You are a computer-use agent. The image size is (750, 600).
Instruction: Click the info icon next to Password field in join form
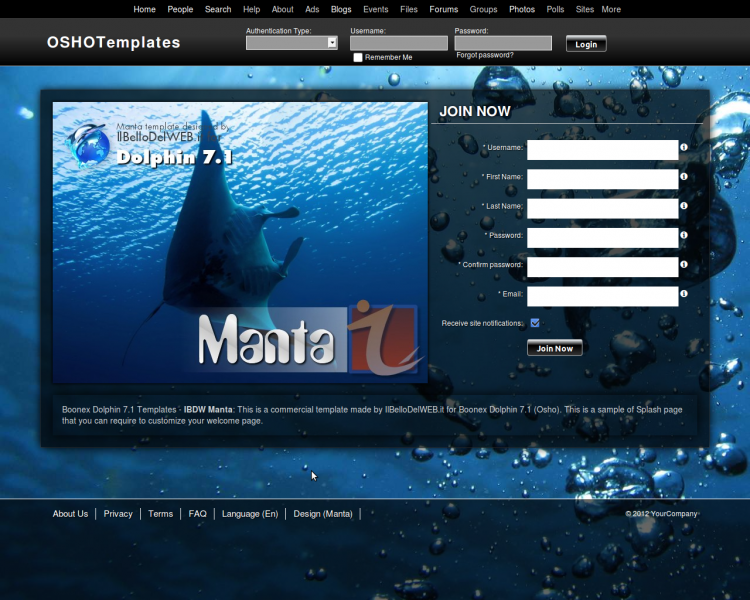pyautogui.click(x=684, y=235)
